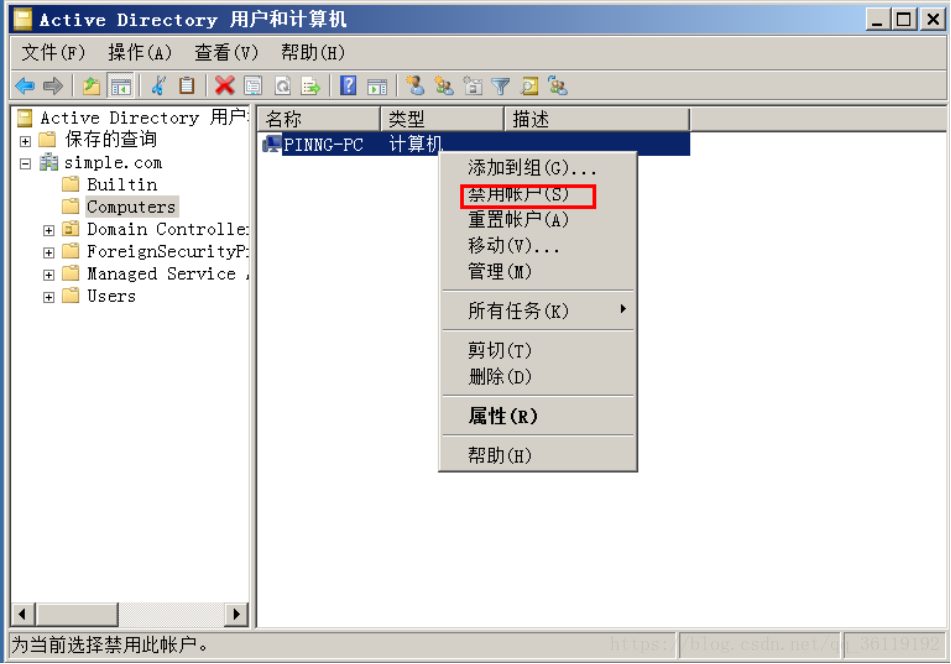
Task: Choose 属性(R) in context menu
Action: click(x=537, y=416)
